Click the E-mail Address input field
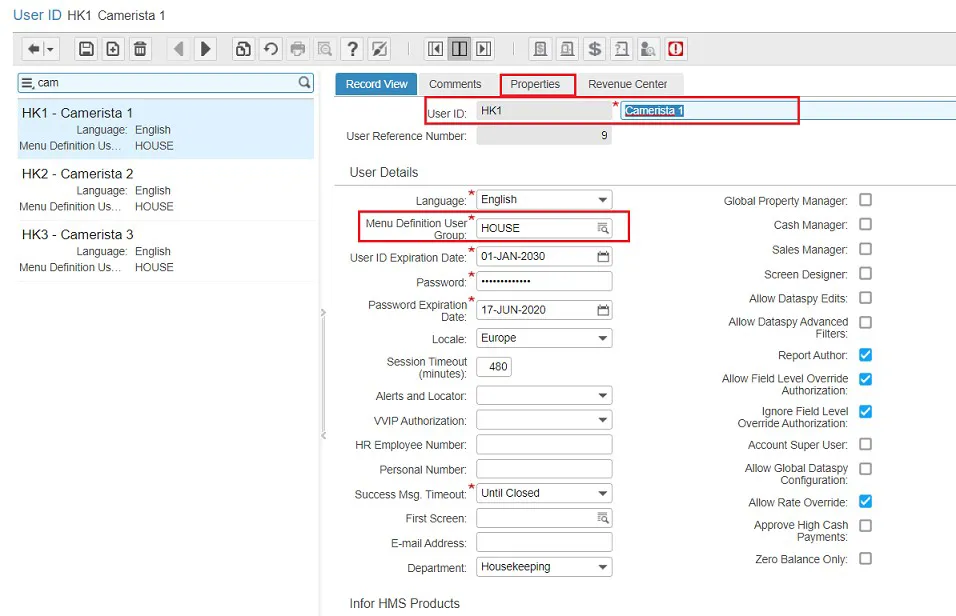 [544, 542]
